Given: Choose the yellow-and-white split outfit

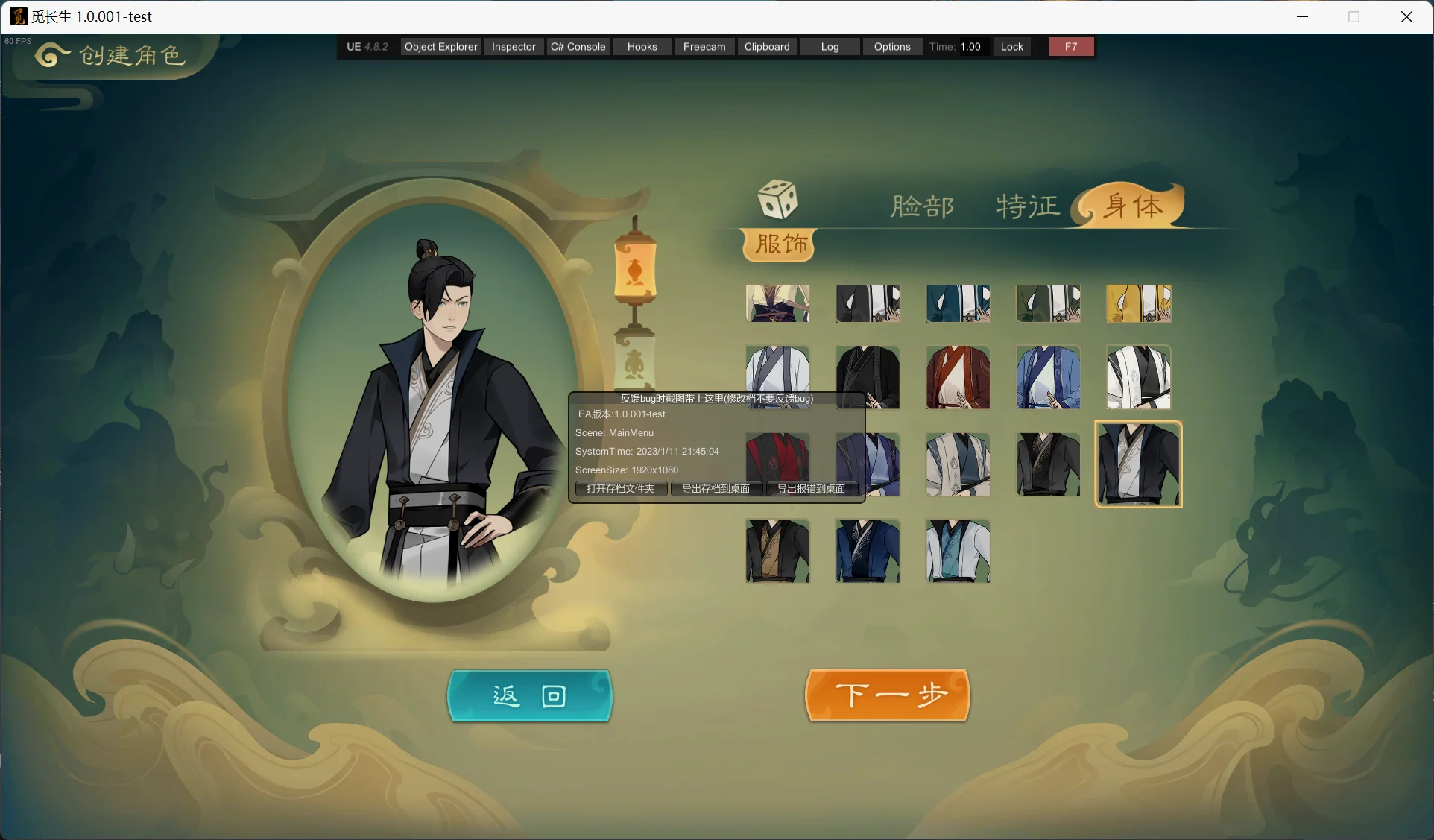Looking at the screenshot, I should pos(1138,303).
